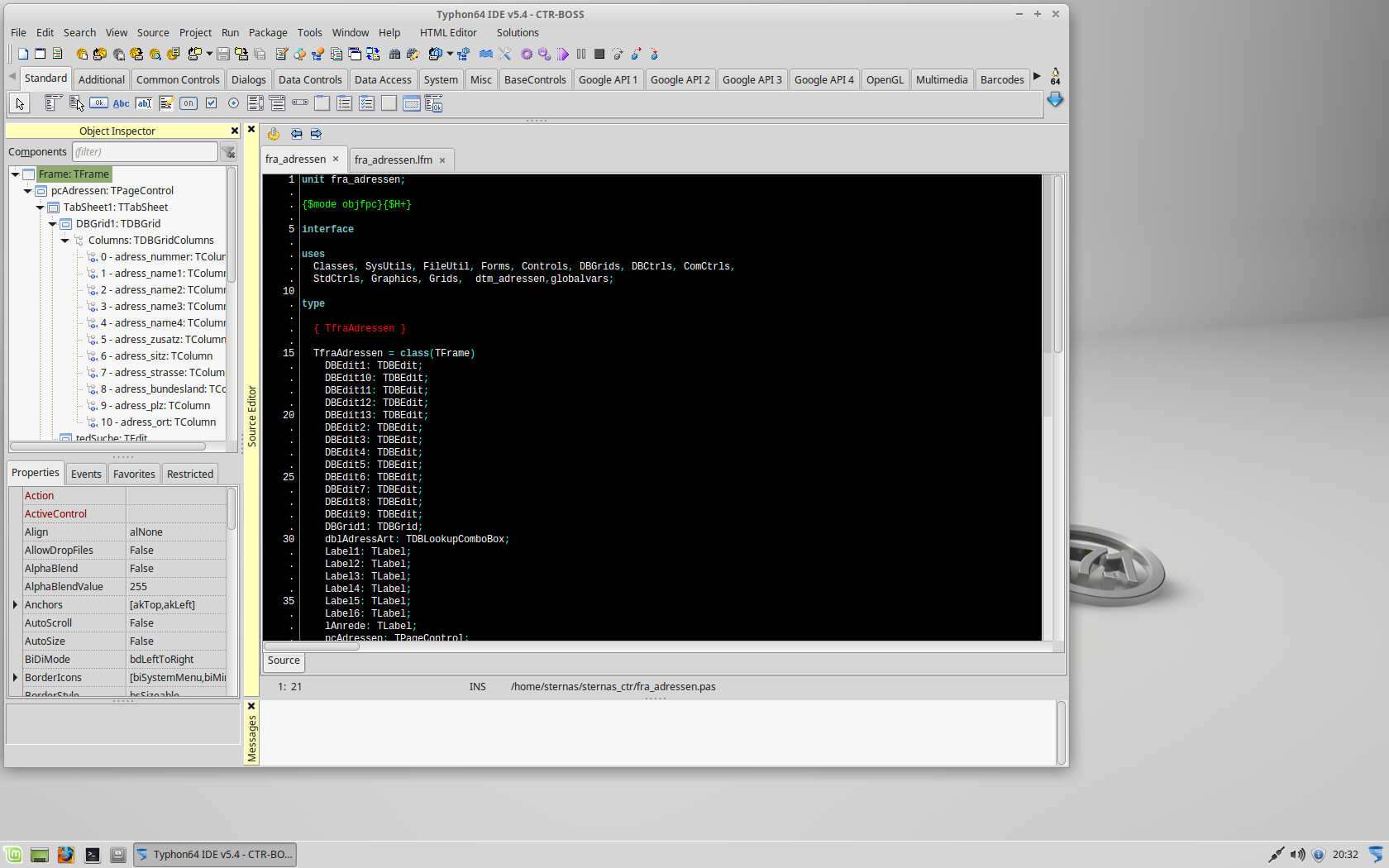Click the purple Run arrow icon
The width and height of the screenshot is (1389, 868).
563,54
